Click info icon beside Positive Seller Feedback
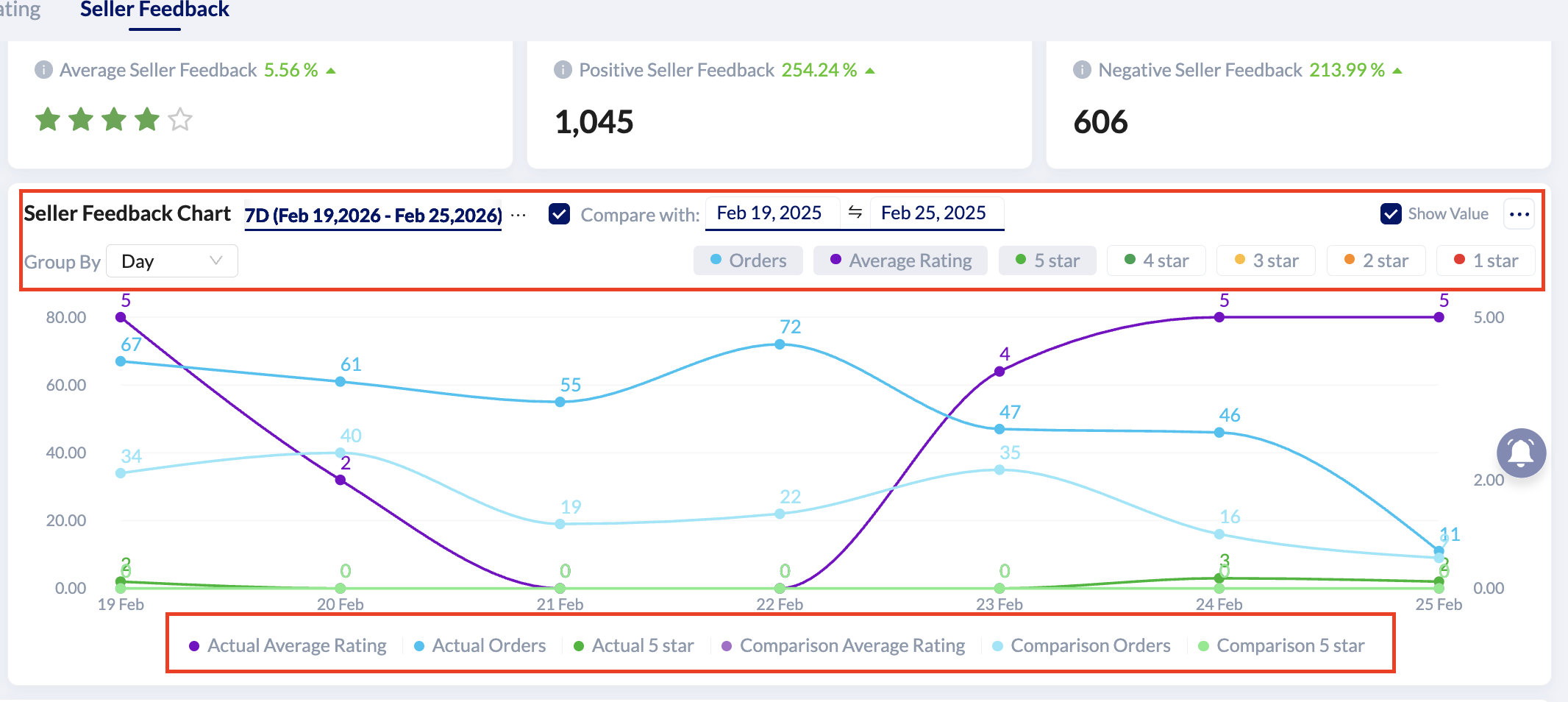Screen dimensions: 1568x702 (x=563, y=70)
